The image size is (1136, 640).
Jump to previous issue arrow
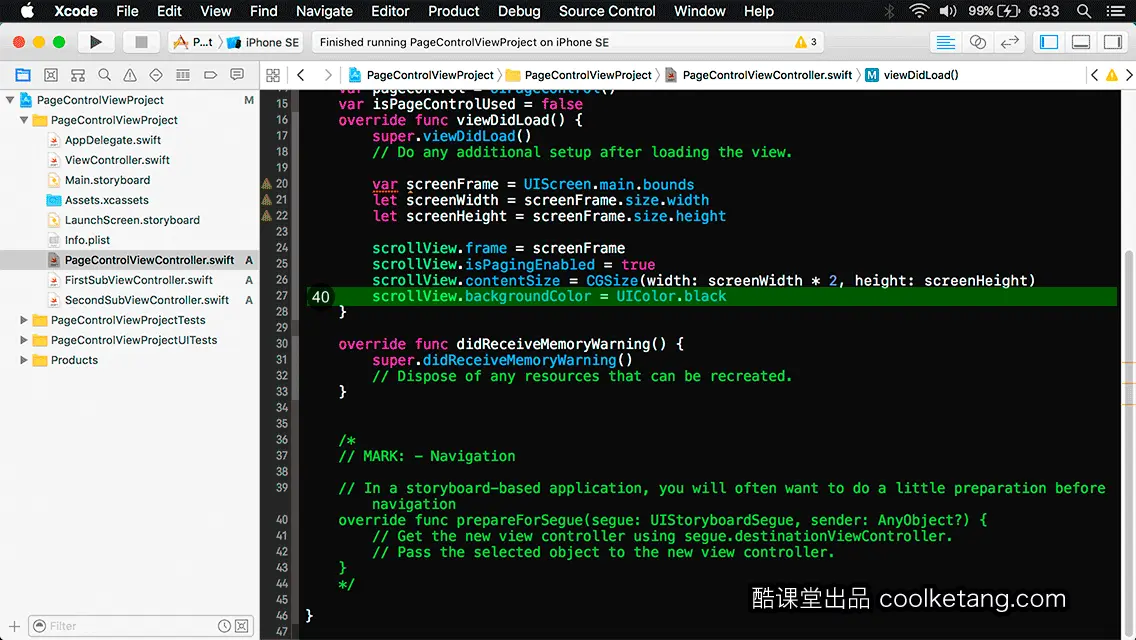click(x=1095, y=75)
